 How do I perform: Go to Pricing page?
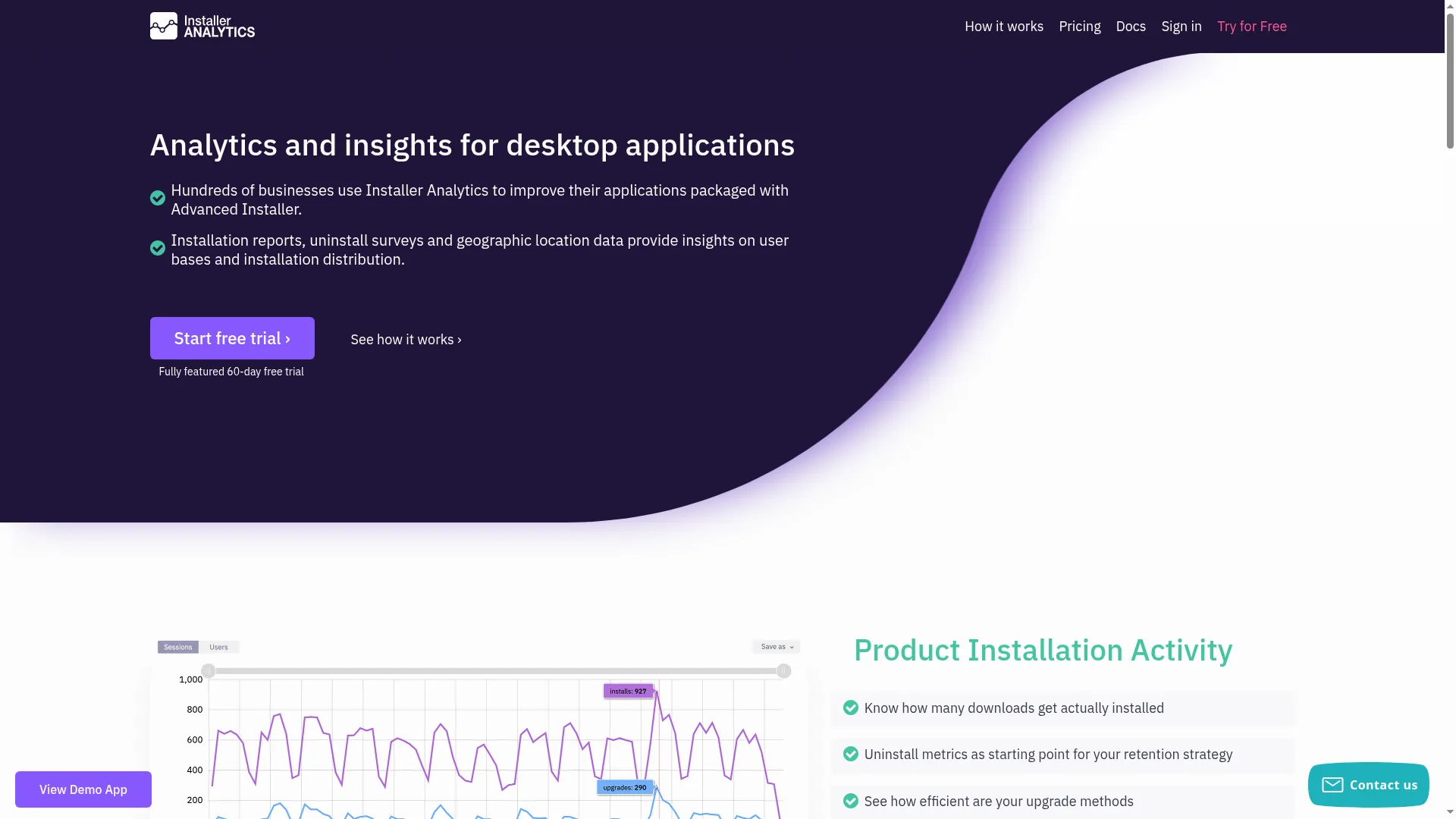click(1079, 27)
